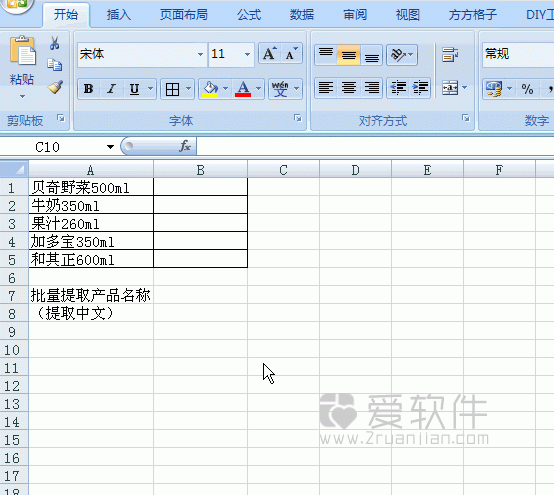Image resolution: width=554 pixels, height=495 pixels.
Task: Apply cell borders icon
Action: click(x=172, y=89)
